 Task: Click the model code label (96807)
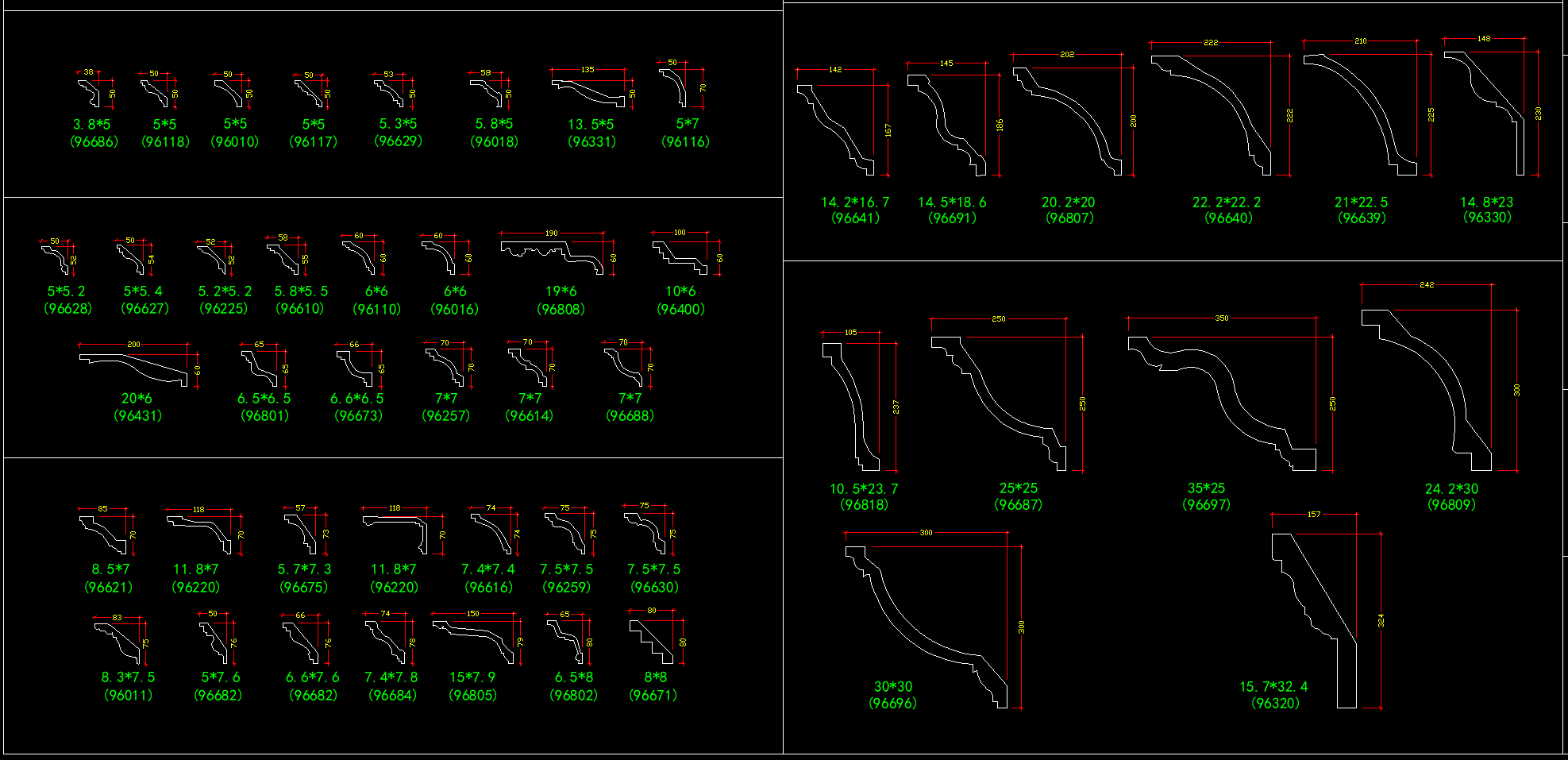click(1069, 218)
